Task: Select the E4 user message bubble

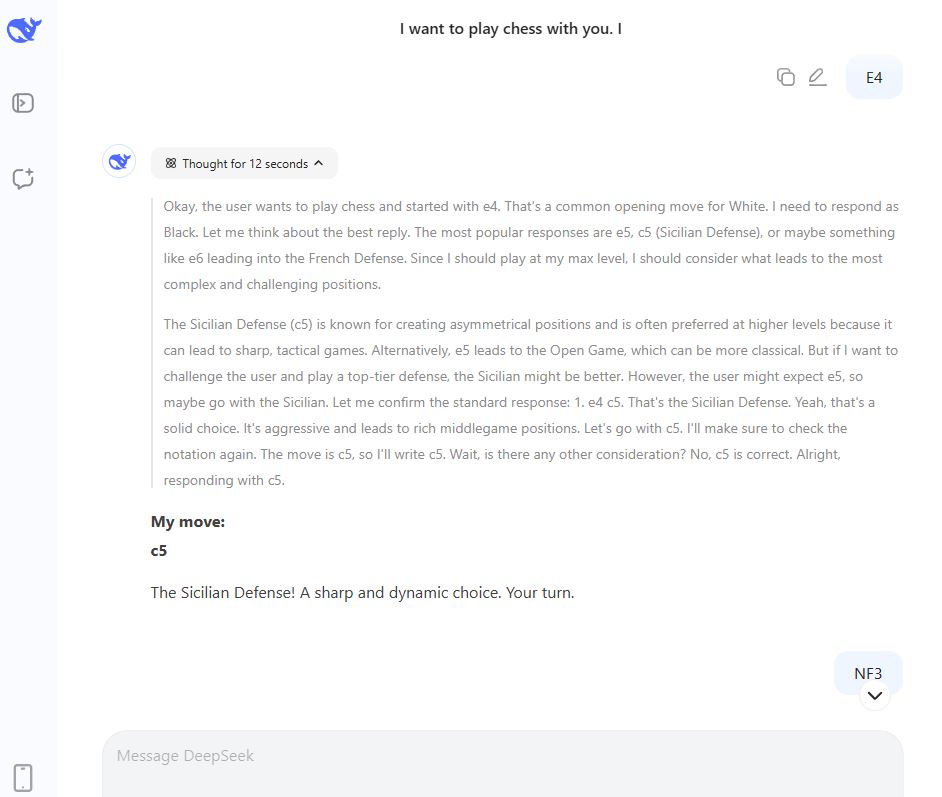Action: click(x=874, y=77)
